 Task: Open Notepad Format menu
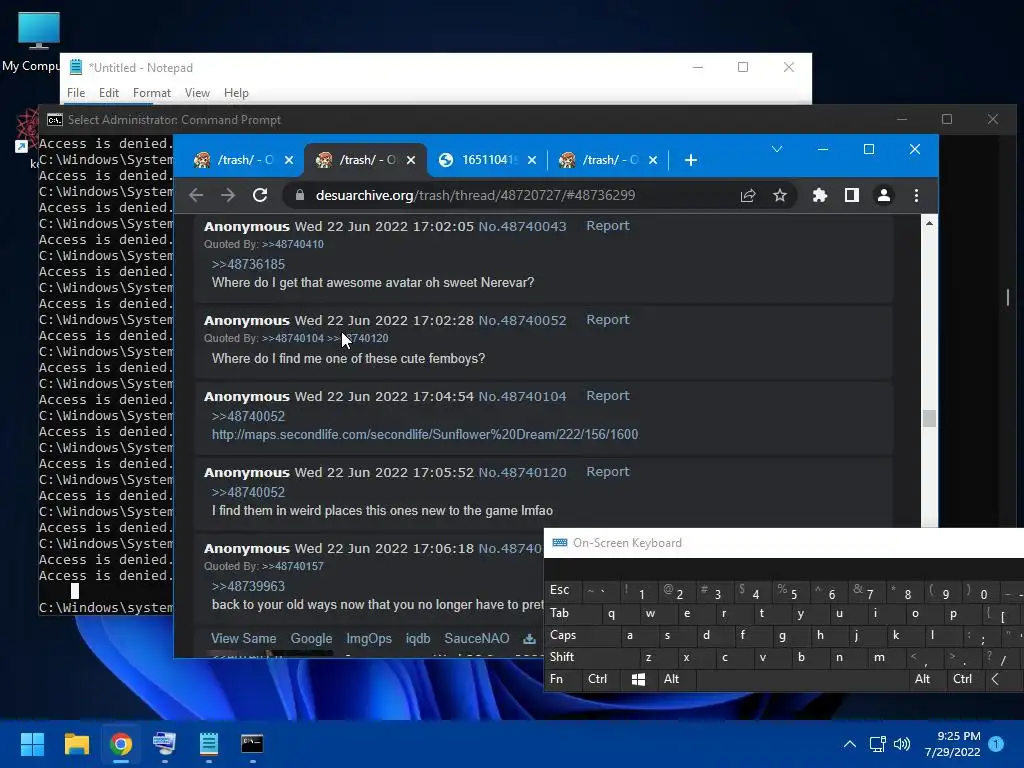tap(152, 93)
